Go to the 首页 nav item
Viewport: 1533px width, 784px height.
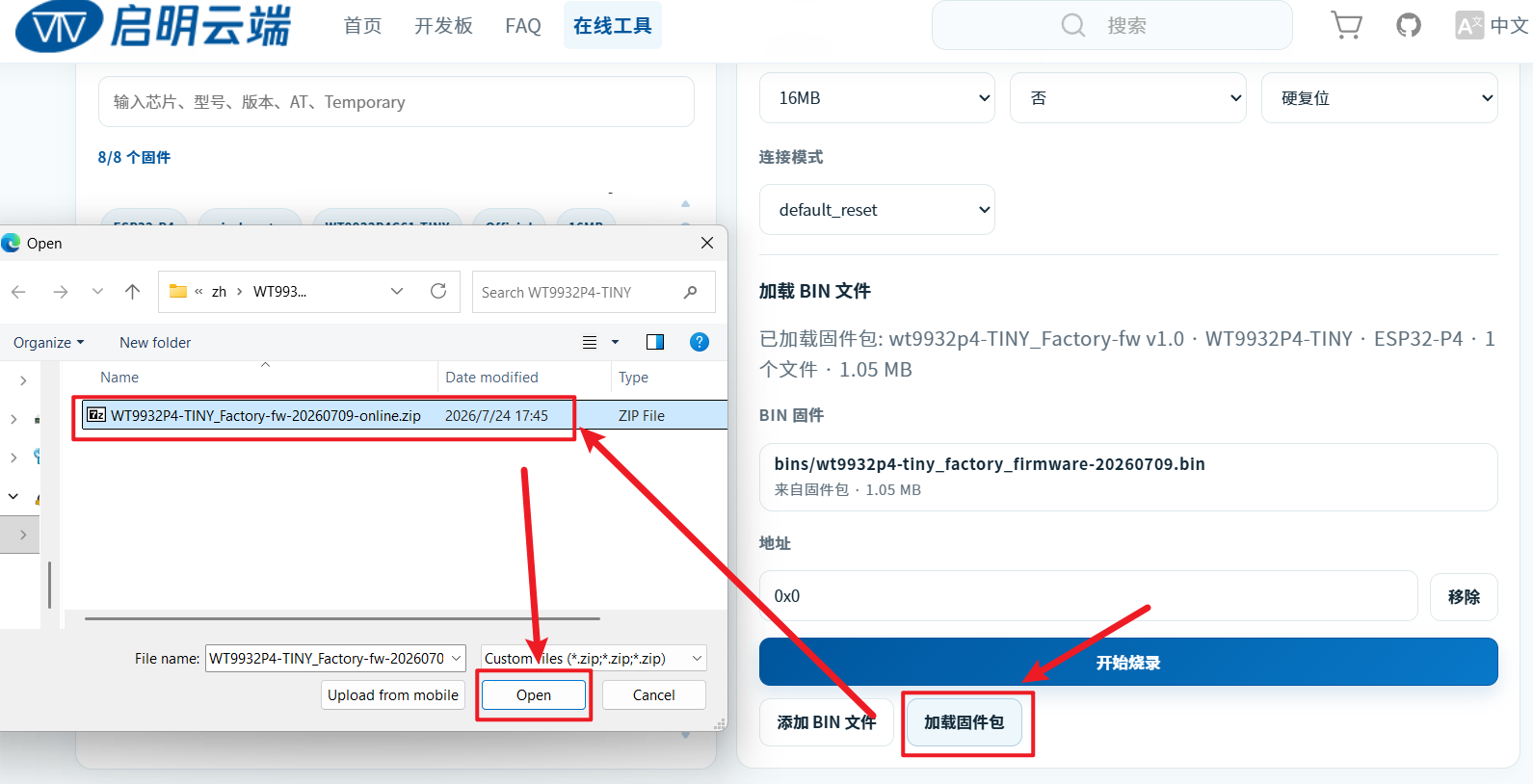pyautogui.click(x=363, y=26)
